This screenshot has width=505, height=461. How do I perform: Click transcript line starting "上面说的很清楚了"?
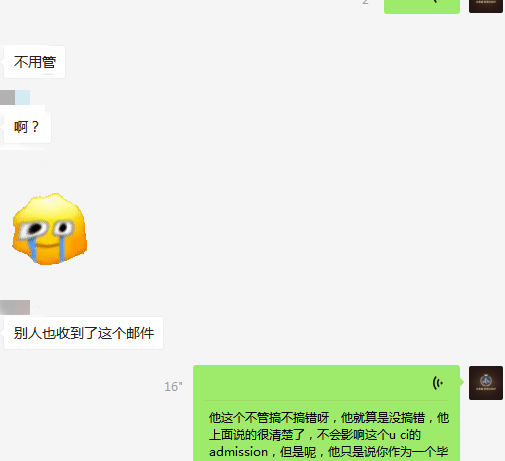[x=315, y=435]
